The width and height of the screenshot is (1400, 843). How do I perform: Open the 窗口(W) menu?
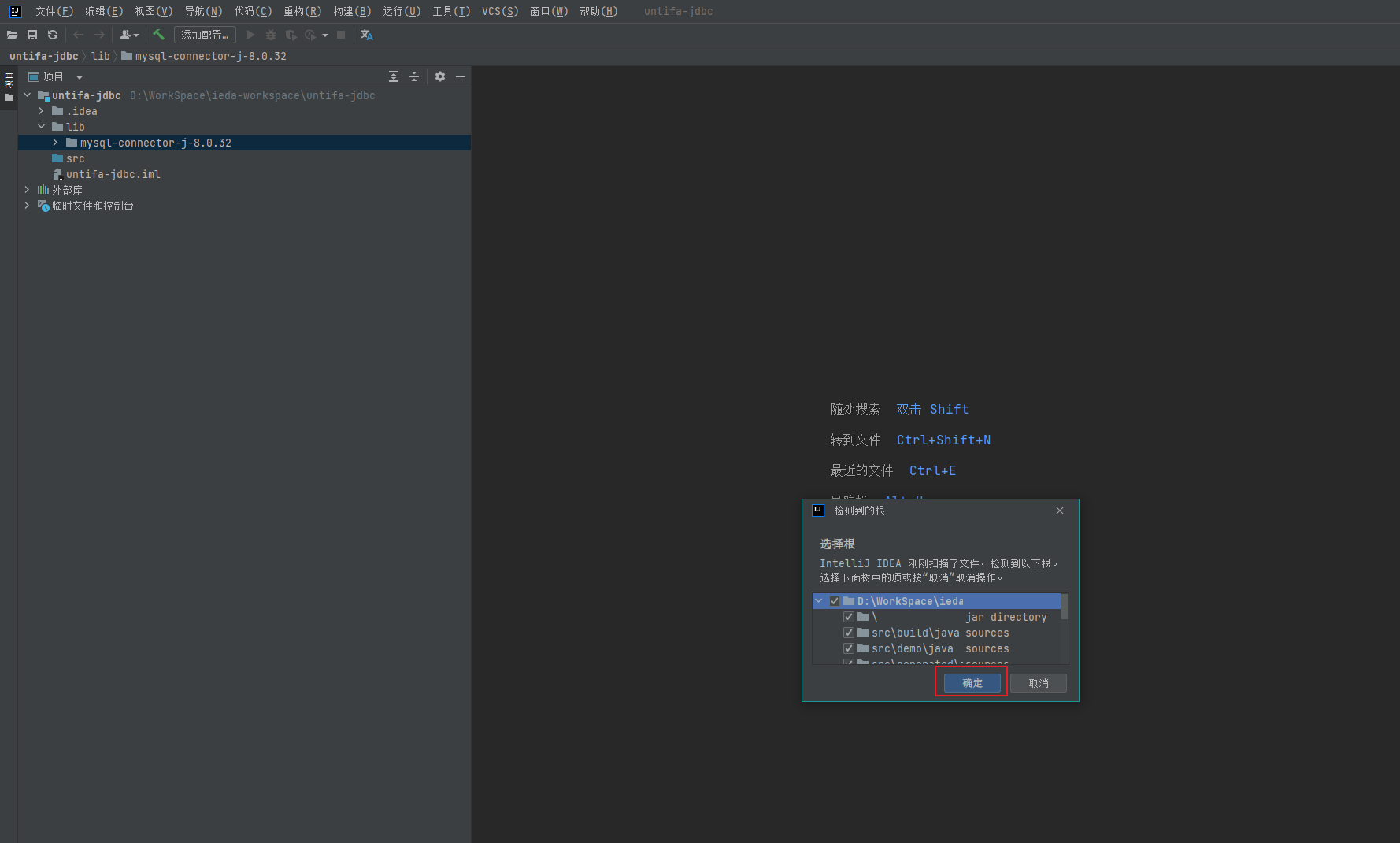tap(549, 11)
